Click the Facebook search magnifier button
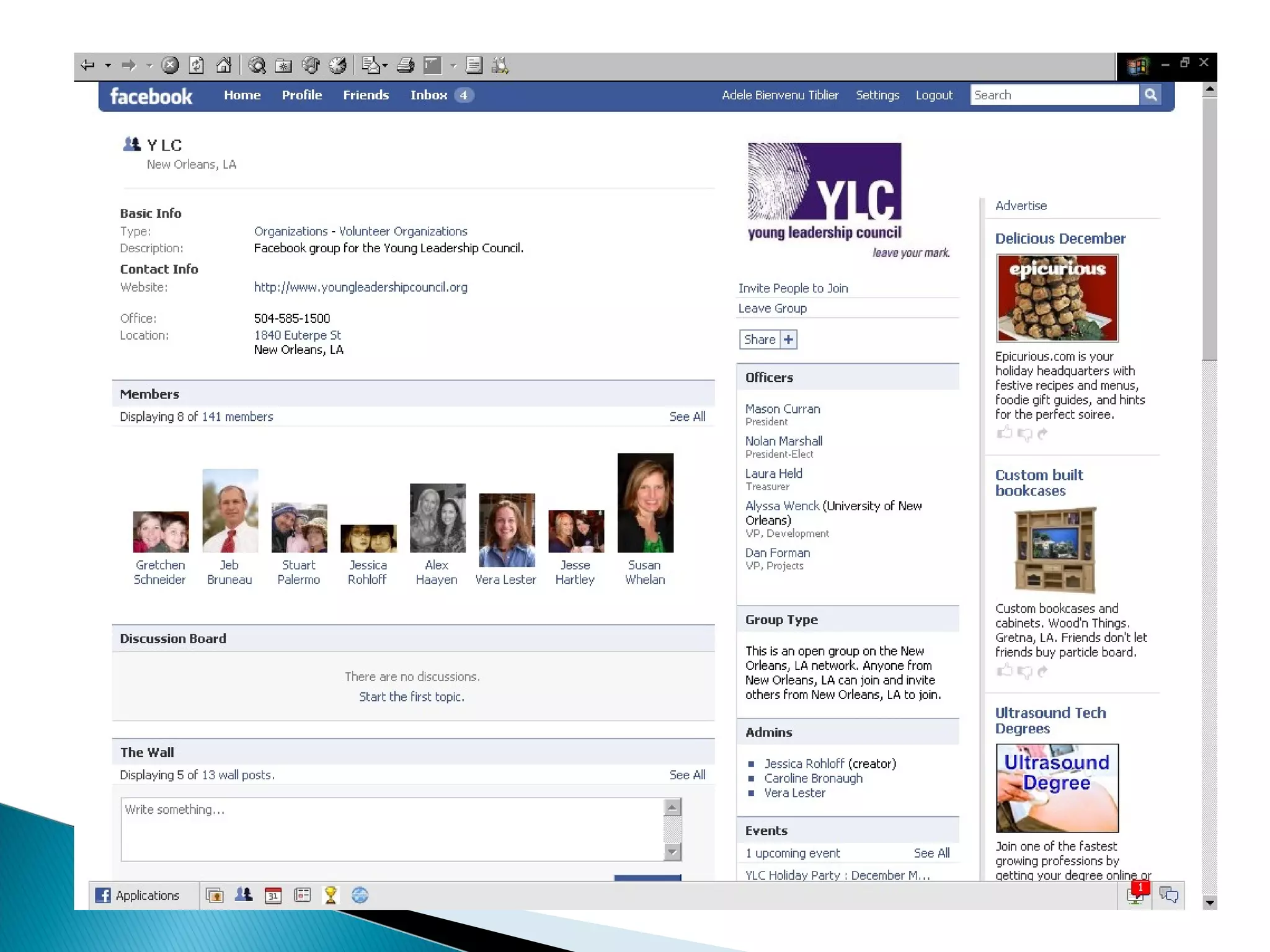Image resolution: width=1270 pixels, height=952 pixels. (1150, 95)
